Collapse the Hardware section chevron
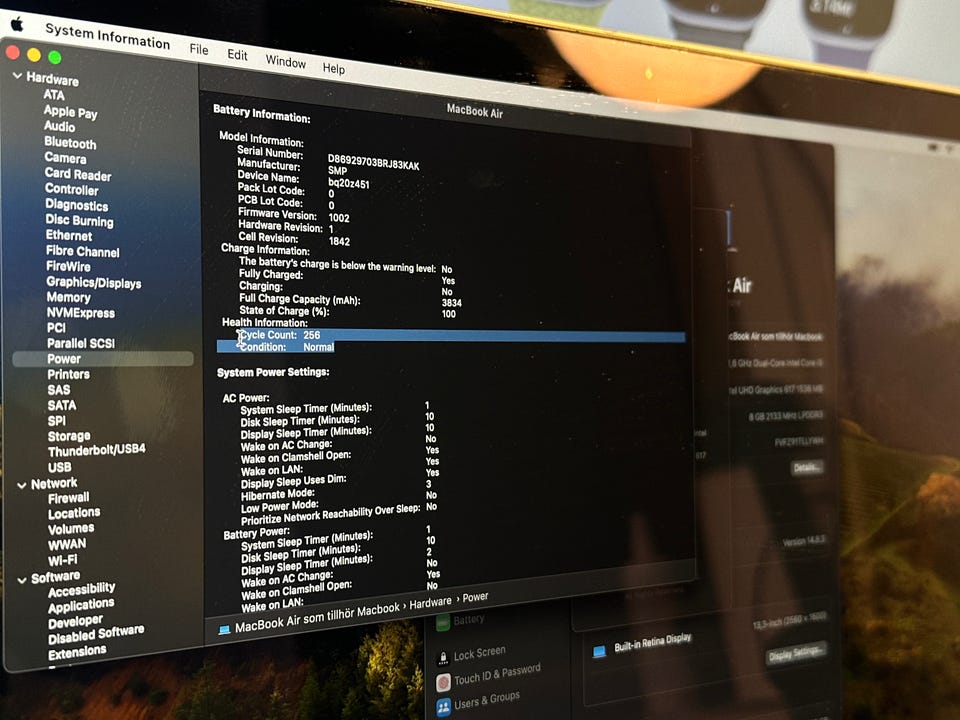Screen dimensions: 960x720 [x=17, y=76]
